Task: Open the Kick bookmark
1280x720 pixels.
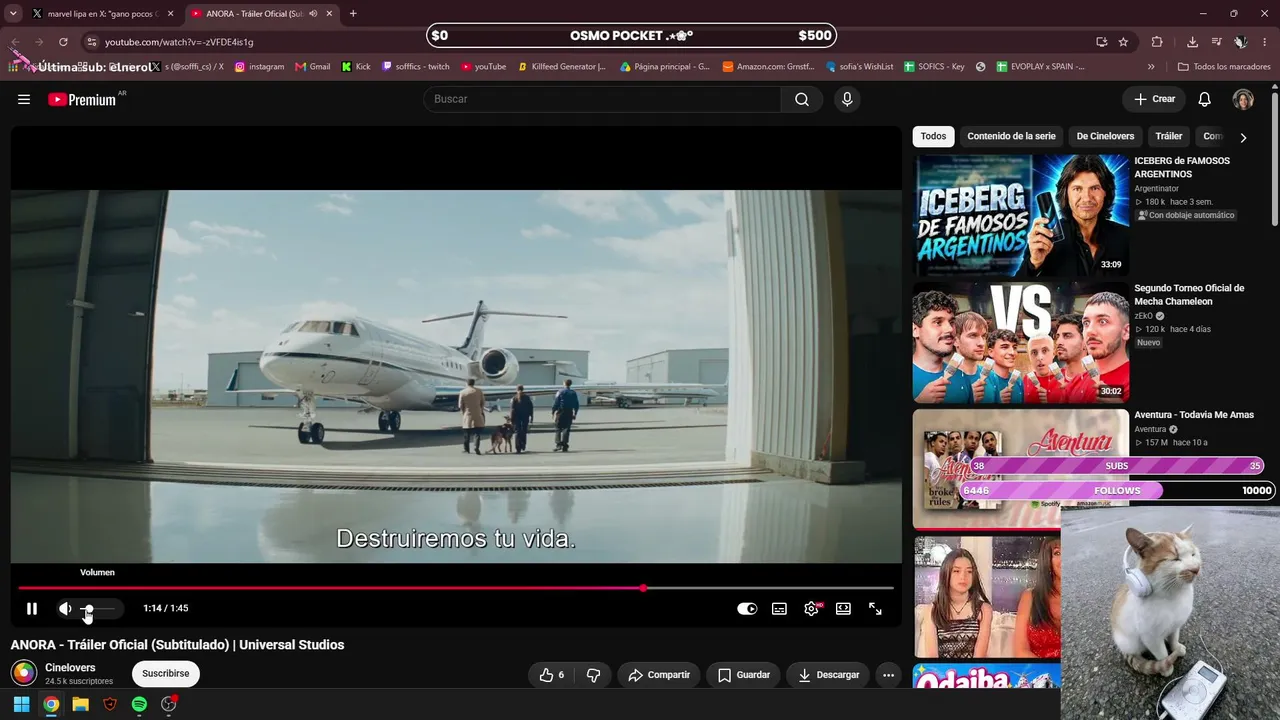Action: point(356,67)
